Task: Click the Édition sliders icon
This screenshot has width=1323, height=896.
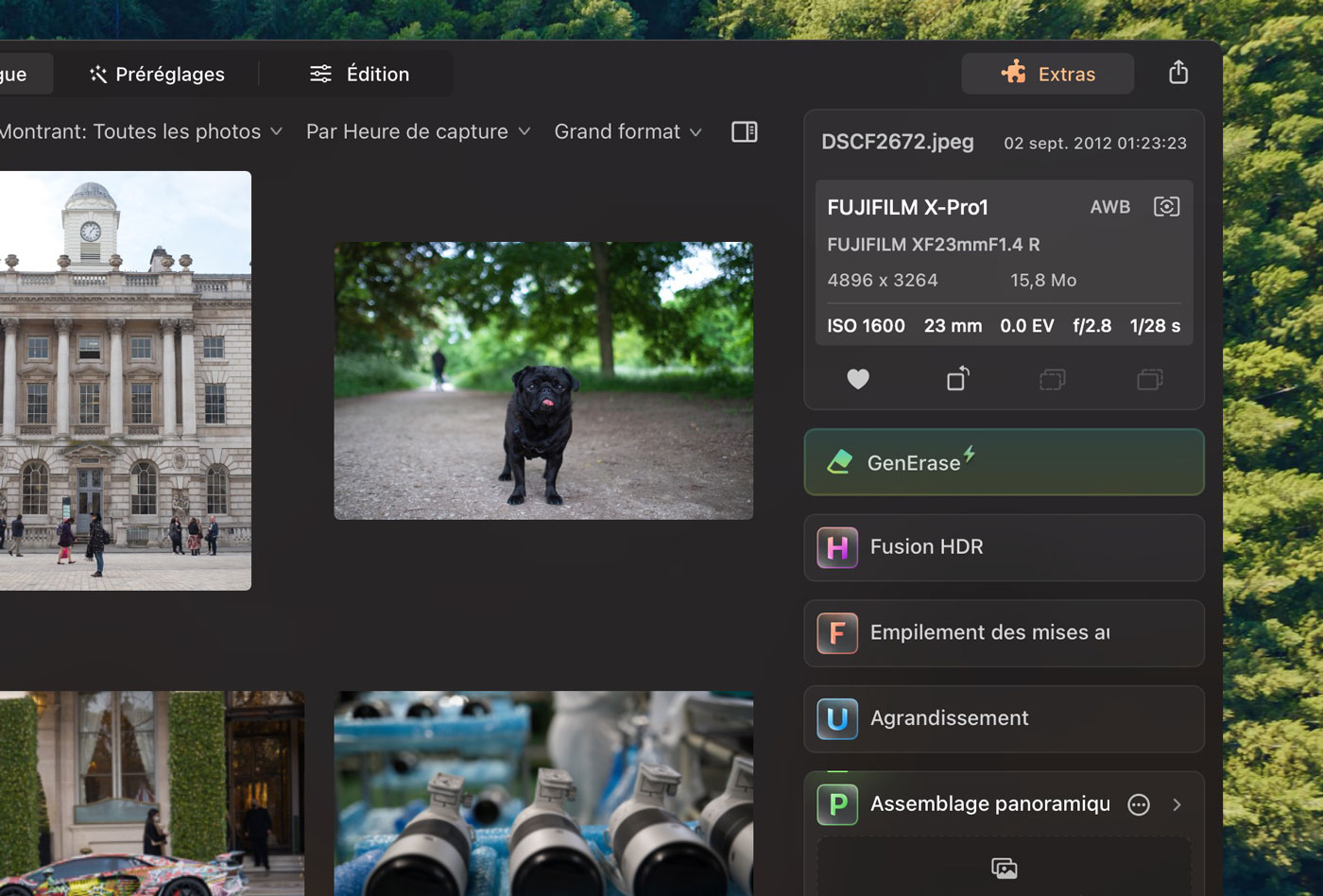Action: [x=321, y=74]
